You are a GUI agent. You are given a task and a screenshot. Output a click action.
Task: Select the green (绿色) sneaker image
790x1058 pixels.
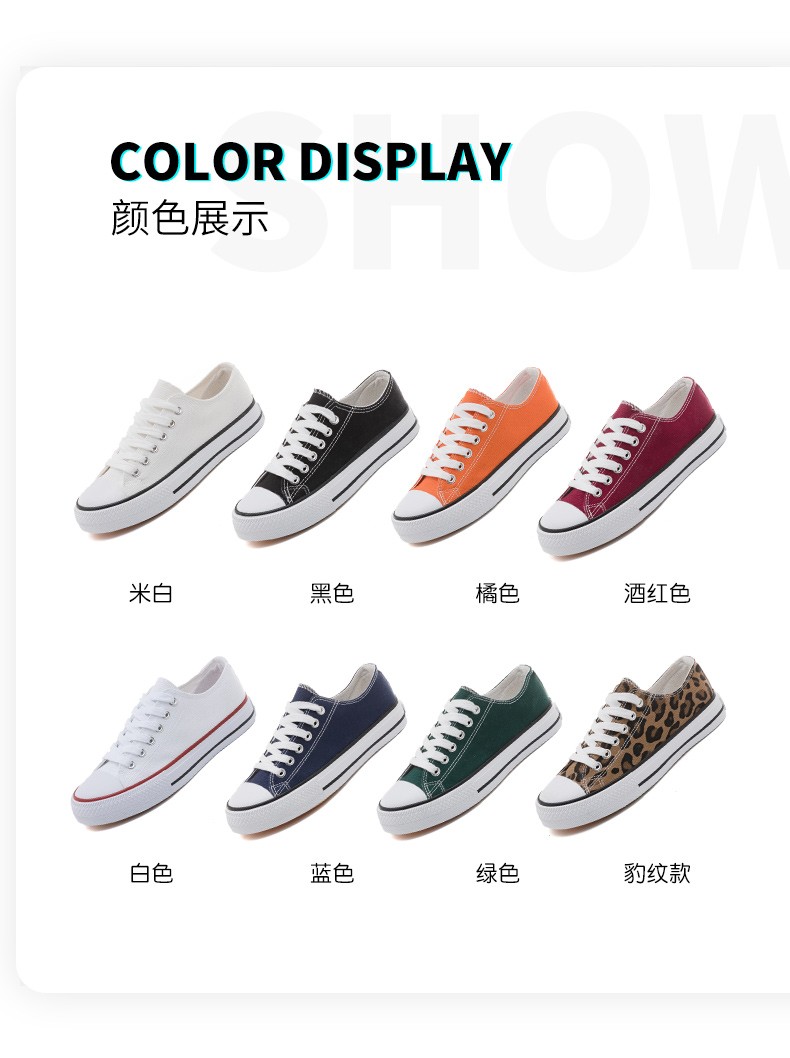coord(469,750)
